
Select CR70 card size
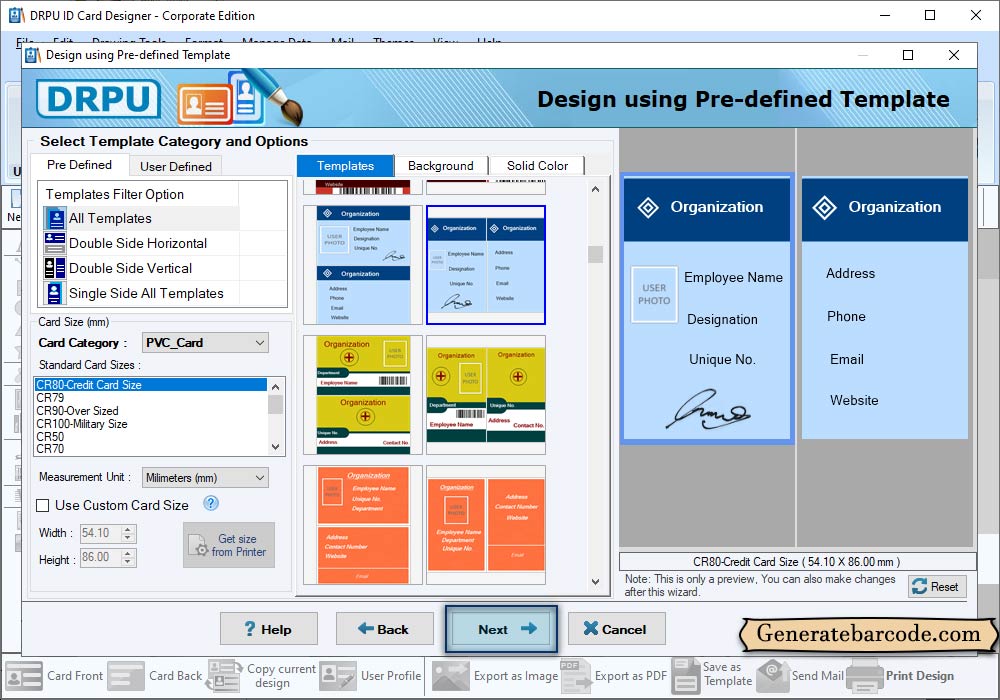coord(151,449)
